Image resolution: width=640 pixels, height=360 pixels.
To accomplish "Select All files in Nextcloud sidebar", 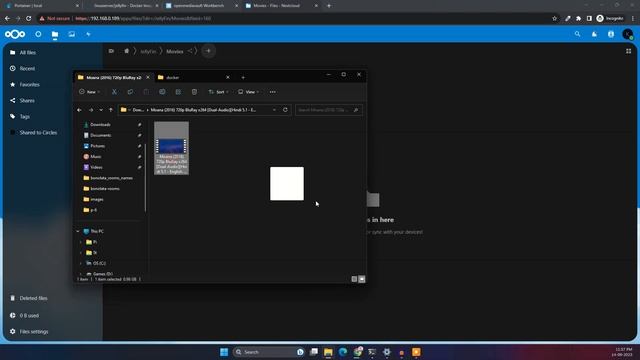I will [x=28, y=53].
